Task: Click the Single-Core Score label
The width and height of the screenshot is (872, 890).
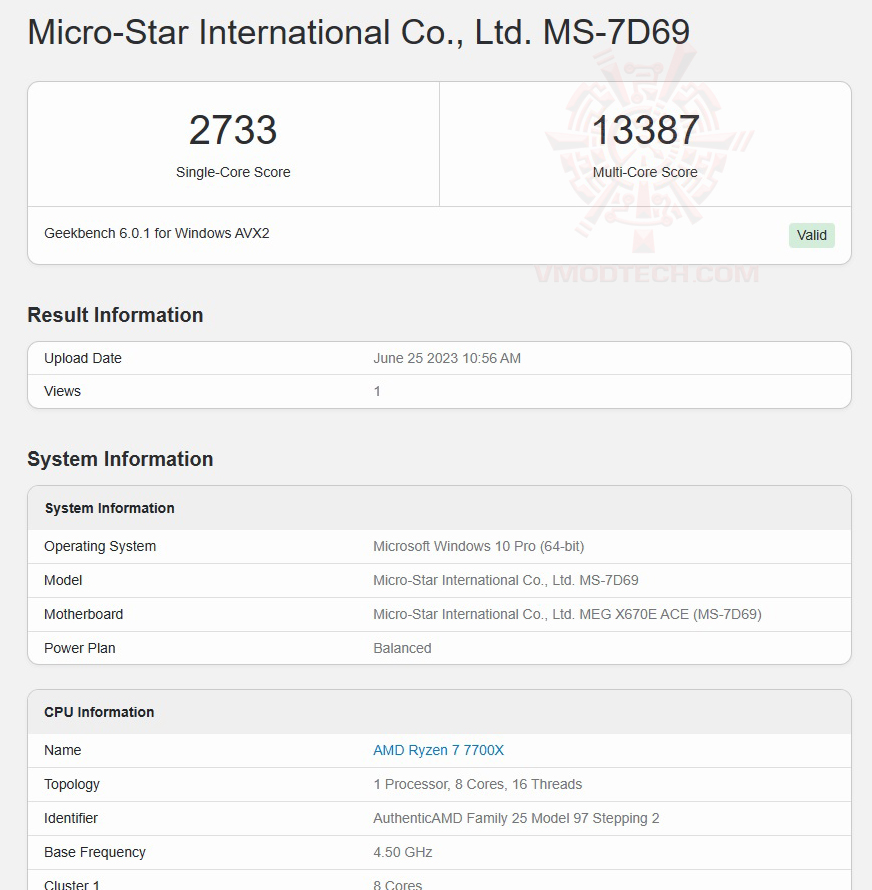Action: pyautogui.click(x=233, y=172)
